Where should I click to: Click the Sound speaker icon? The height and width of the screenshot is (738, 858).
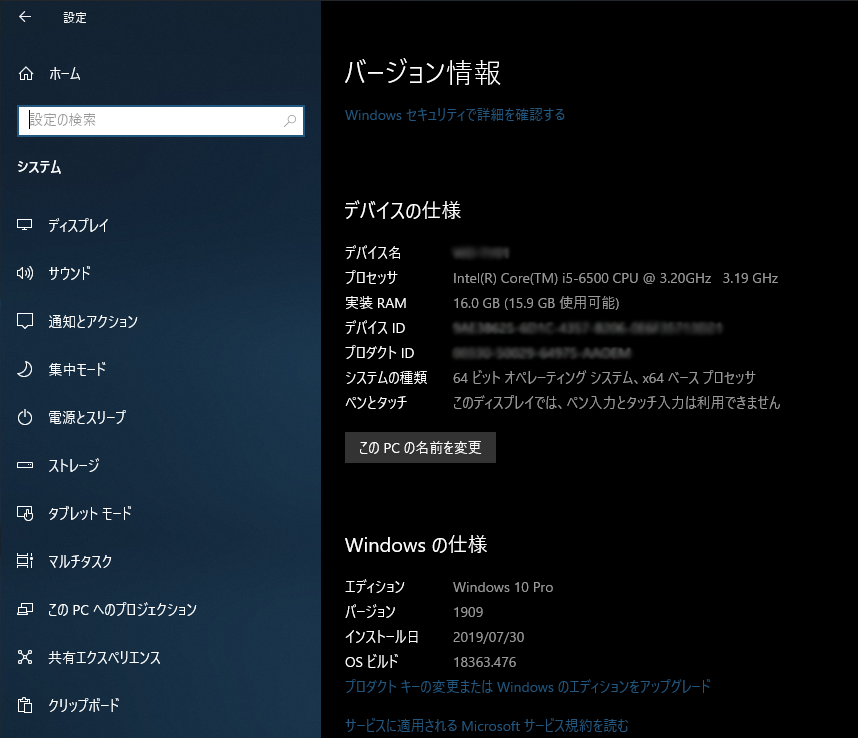[x=25, y=272]
